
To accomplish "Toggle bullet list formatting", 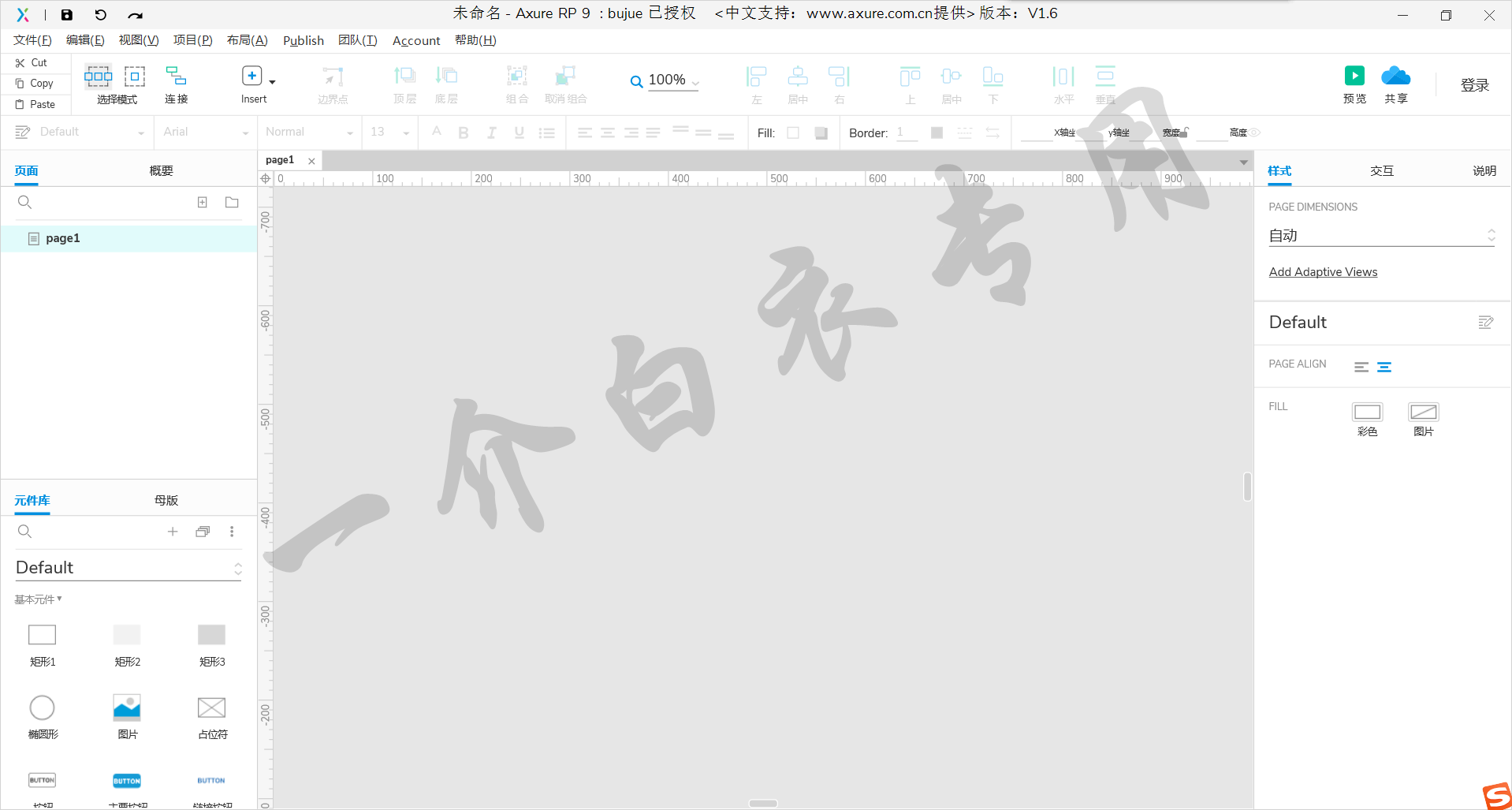I will pos(547,133).
